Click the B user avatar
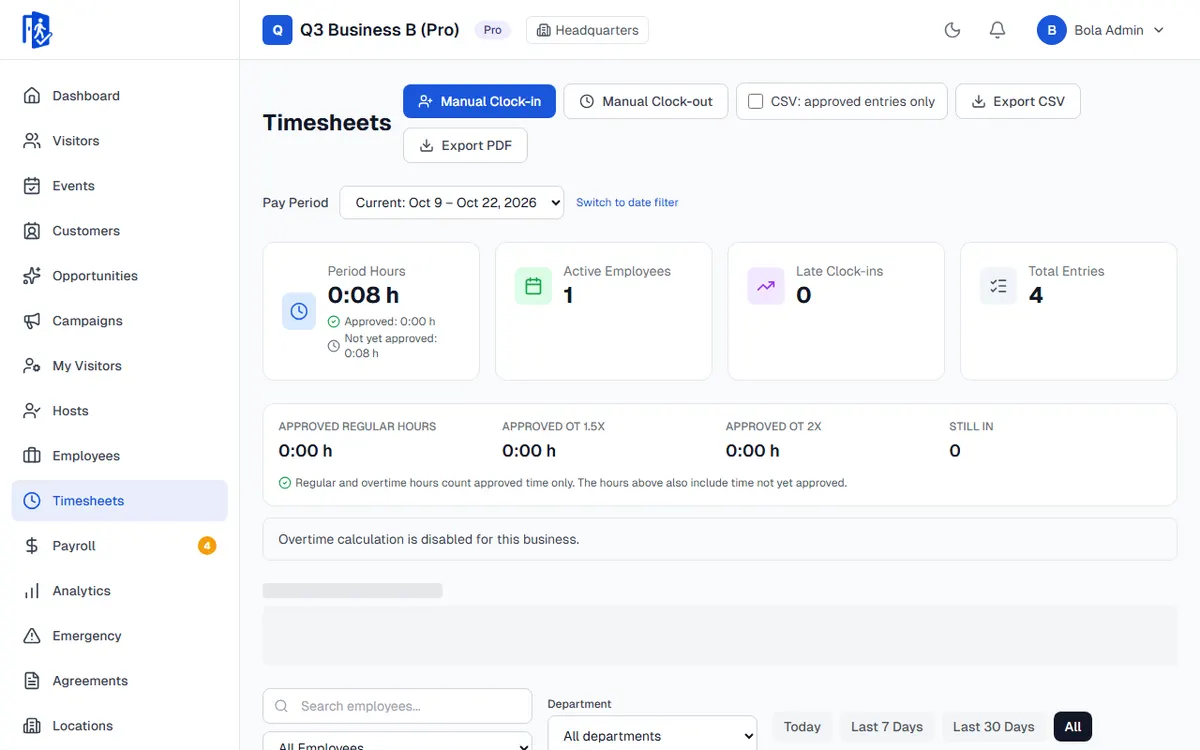The height and width of the screenshot is (750, 1200). click(1051, 30)
